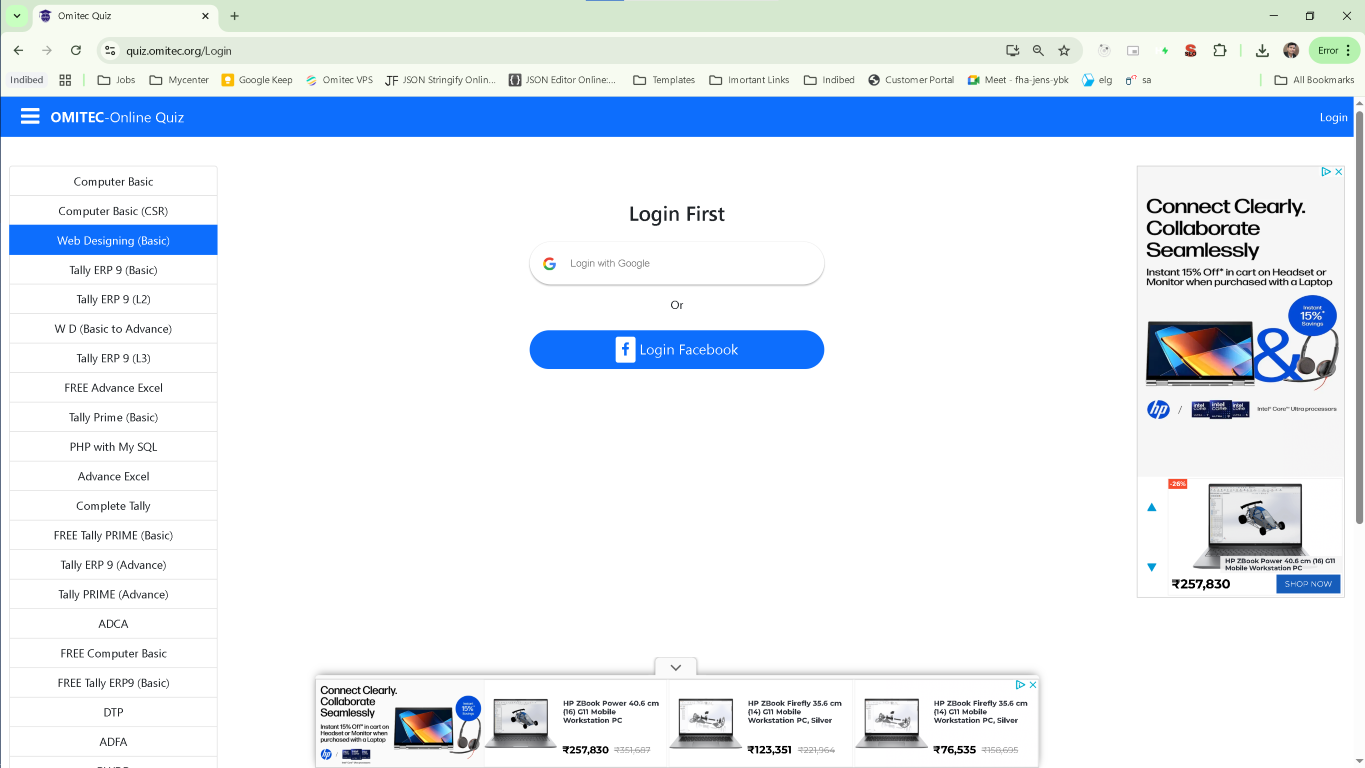Collapse the bottom ad with chevron

(676, 667)
